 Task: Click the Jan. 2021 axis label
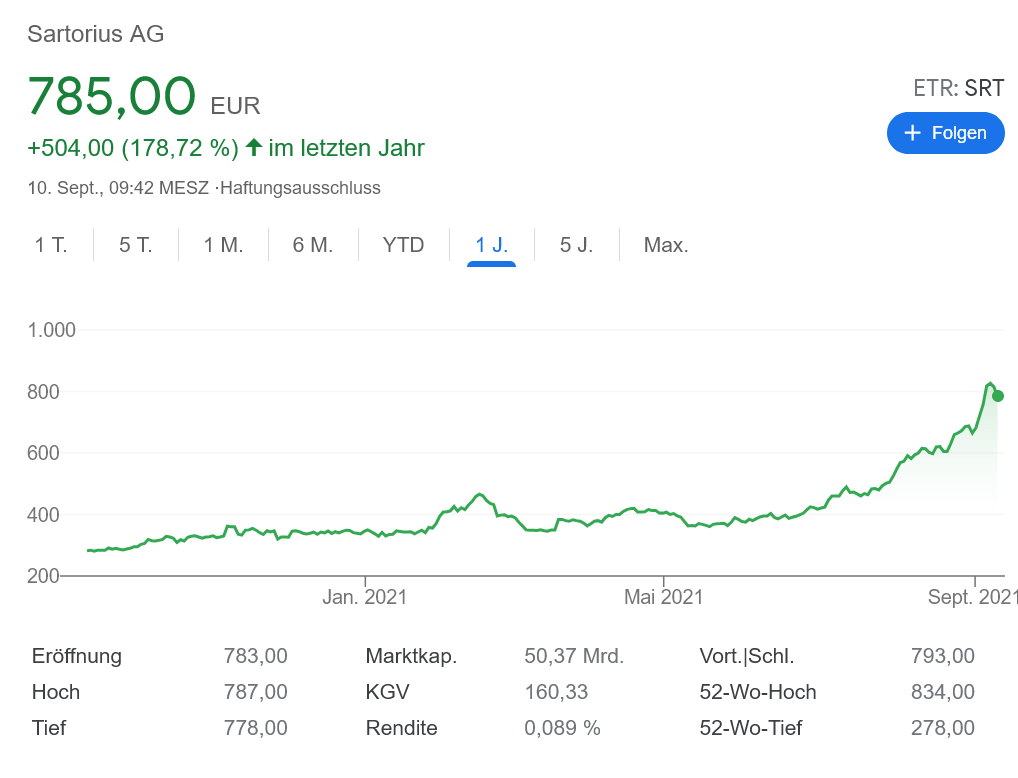364,598
